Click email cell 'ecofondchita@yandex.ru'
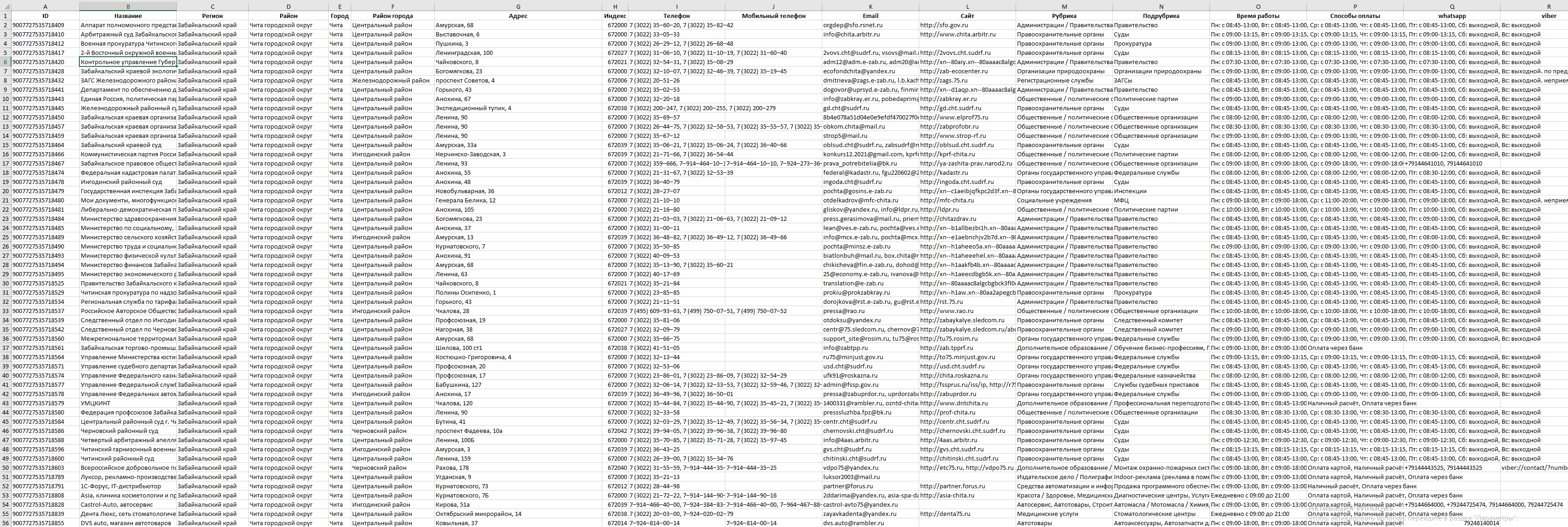Screen dimensions: 1568x527 [870, 71]
